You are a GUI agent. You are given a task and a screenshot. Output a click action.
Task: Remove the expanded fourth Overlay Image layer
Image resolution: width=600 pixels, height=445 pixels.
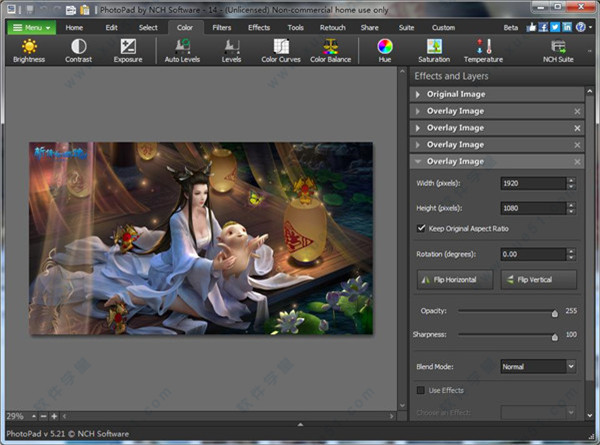tap(577, 162)
